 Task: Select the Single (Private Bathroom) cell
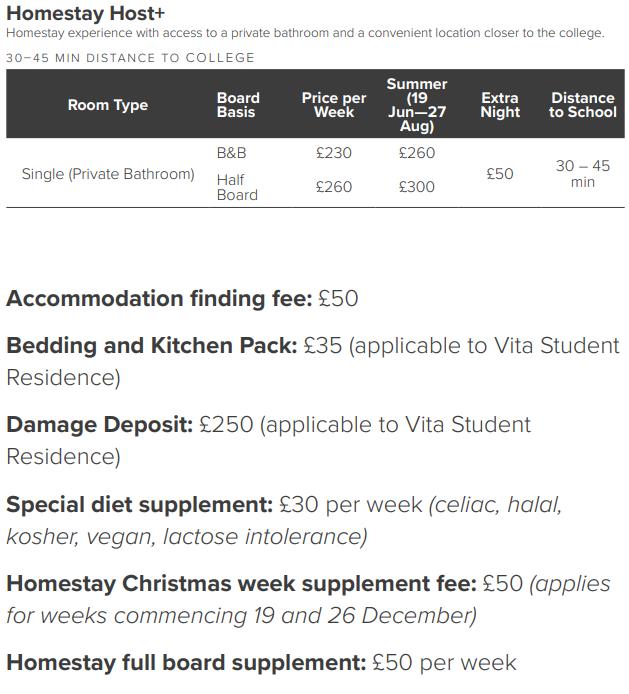click(x=108, y=174)
